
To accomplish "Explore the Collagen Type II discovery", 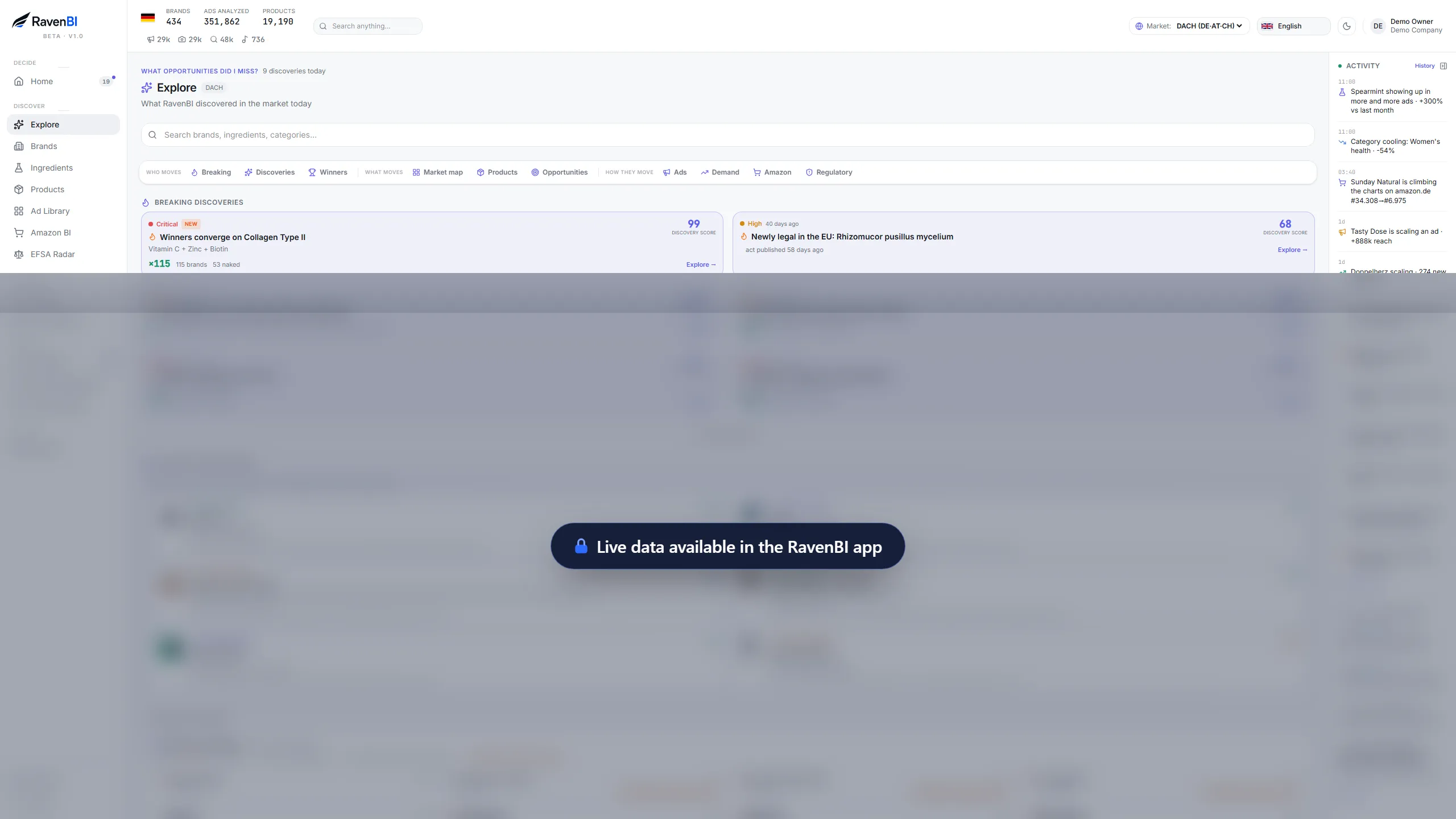I will coord(701,264).
